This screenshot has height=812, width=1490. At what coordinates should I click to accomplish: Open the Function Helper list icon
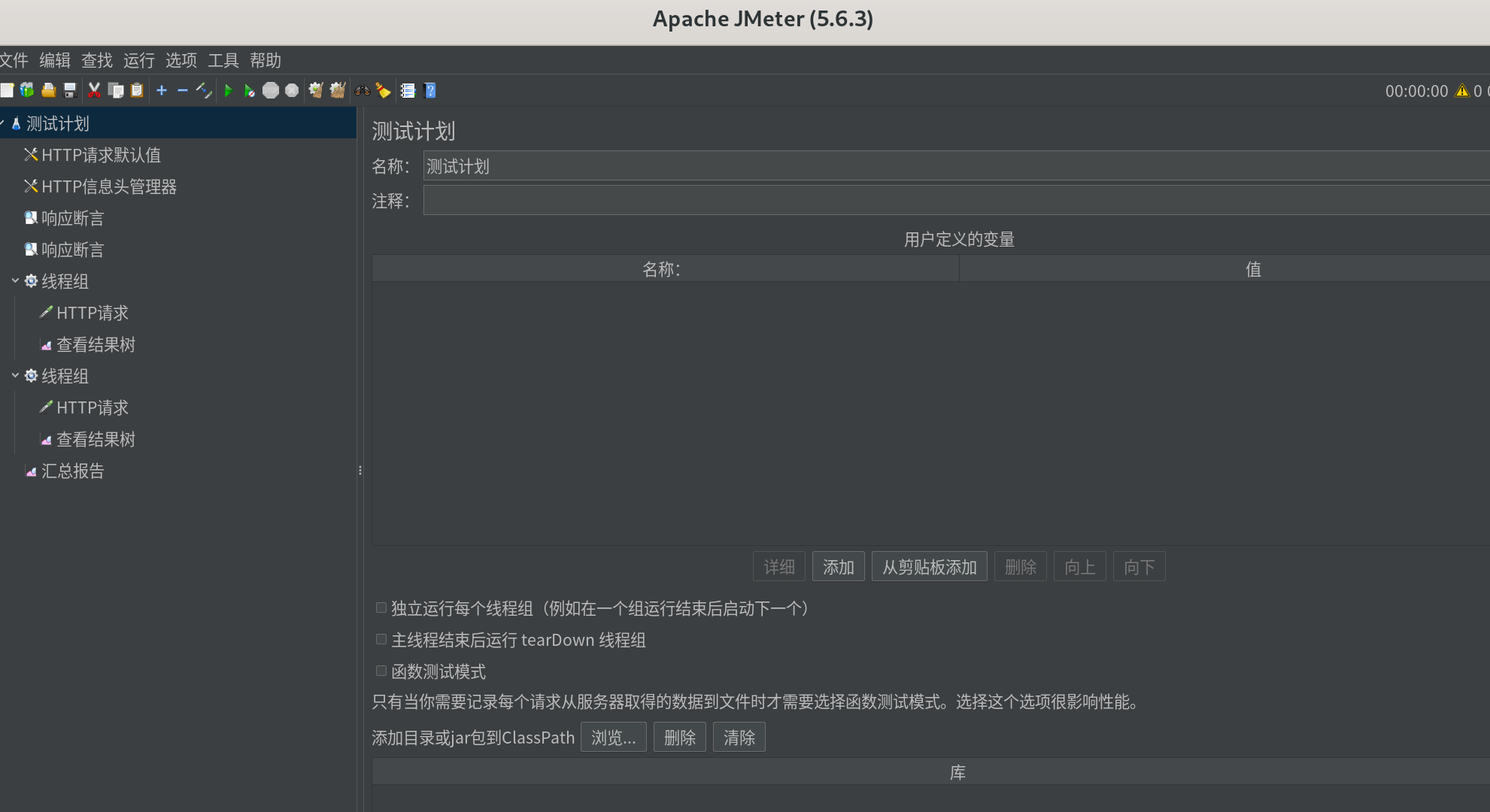408,90
